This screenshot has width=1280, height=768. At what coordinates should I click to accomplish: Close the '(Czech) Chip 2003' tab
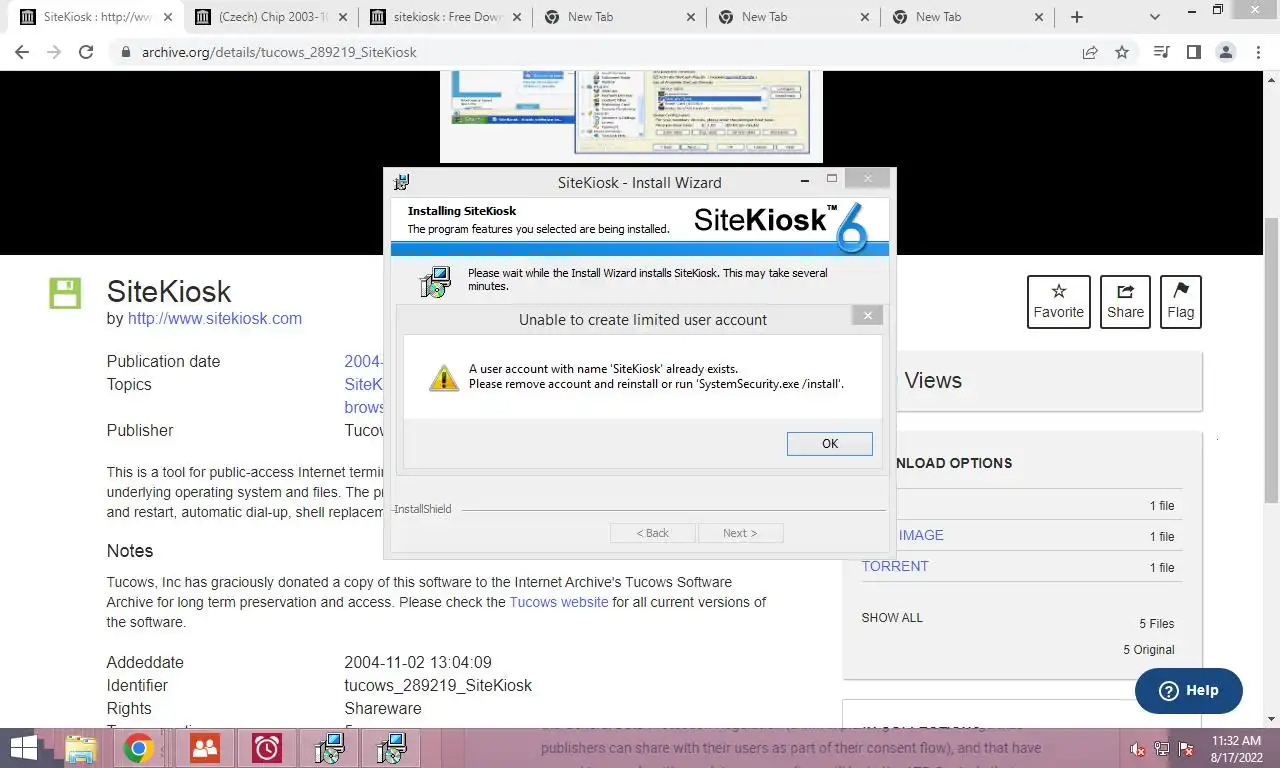click(343, 17)
